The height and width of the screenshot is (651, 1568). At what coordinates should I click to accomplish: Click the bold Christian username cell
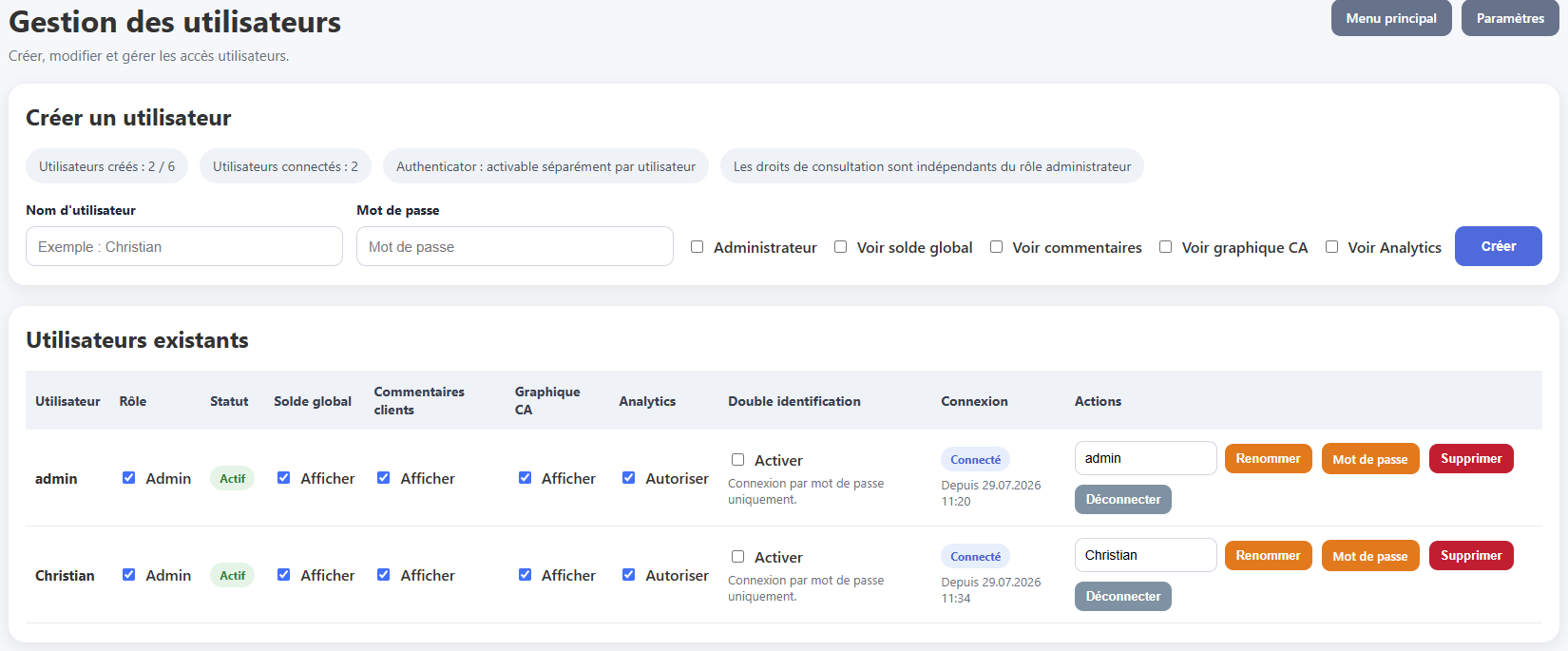coord(65,576)
